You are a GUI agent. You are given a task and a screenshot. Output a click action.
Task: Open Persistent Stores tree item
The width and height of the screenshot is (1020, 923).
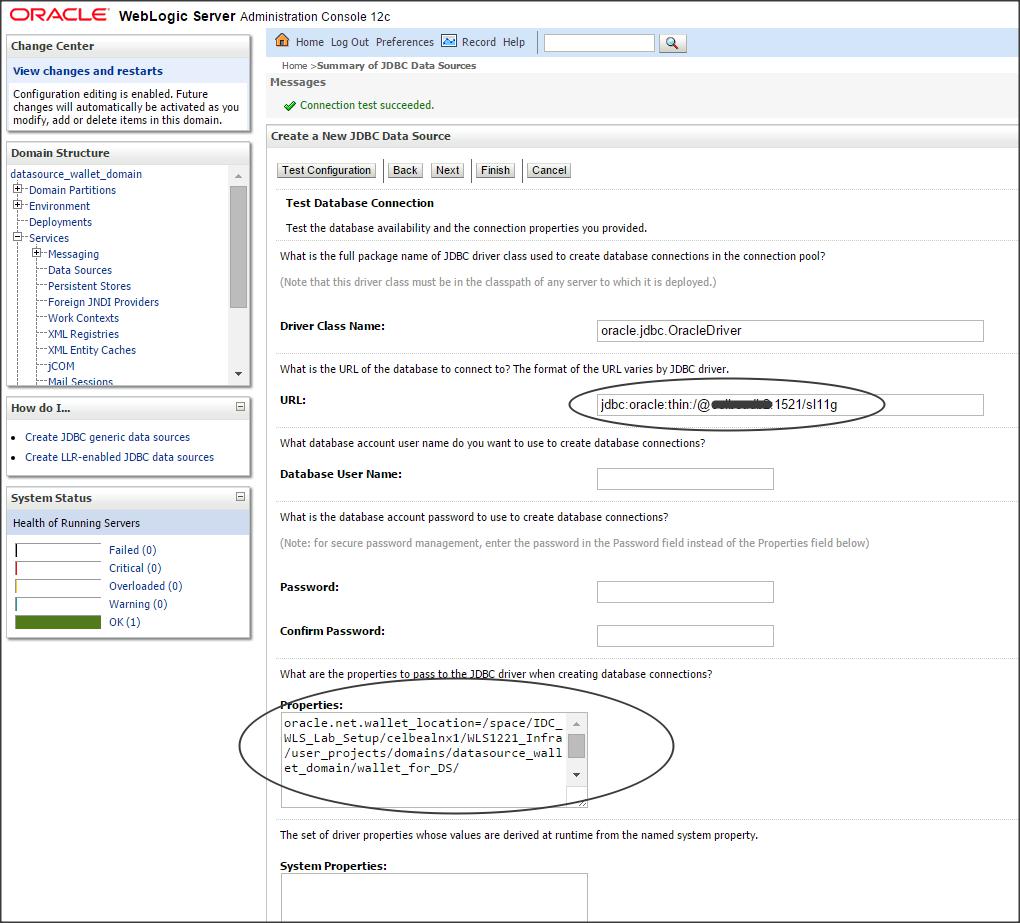(89, 286)
